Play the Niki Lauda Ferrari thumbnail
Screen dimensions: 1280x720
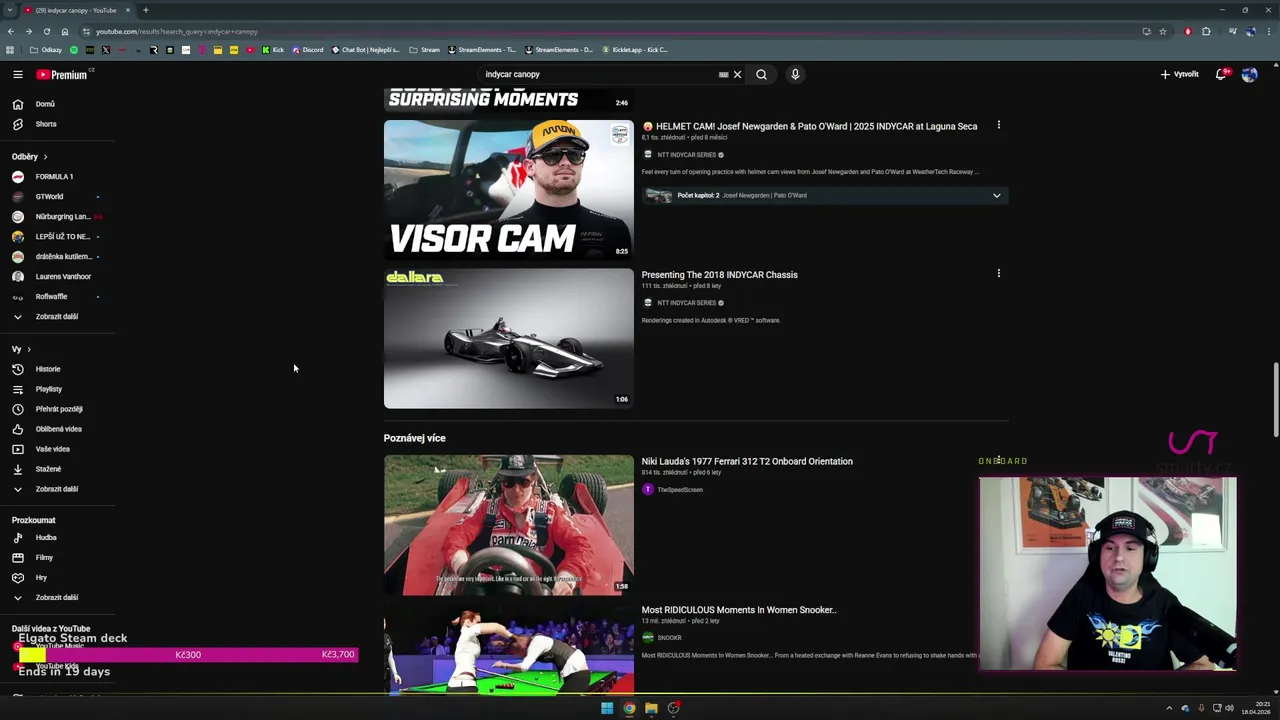click(x=508, y=525)
